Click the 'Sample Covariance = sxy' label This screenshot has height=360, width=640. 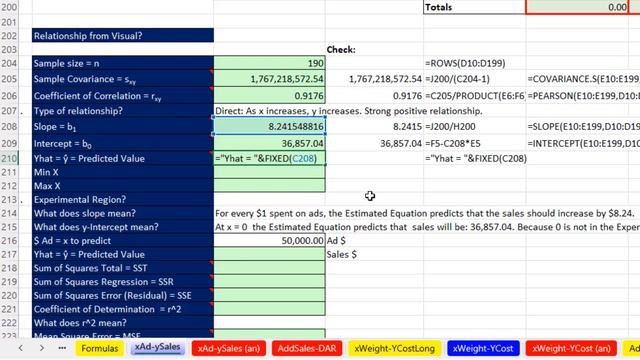point(84,79)
